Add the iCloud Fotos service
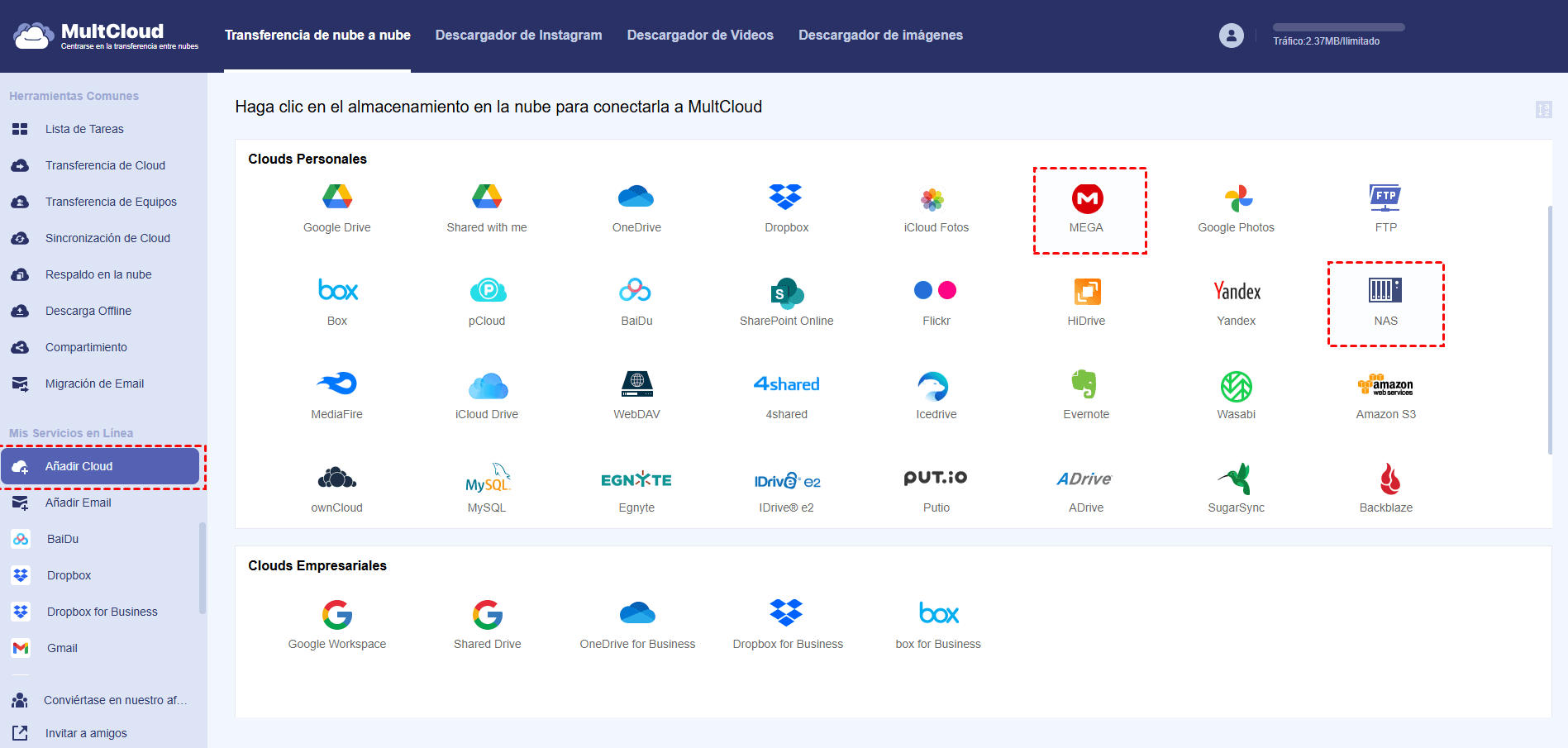 coord(933,199)
